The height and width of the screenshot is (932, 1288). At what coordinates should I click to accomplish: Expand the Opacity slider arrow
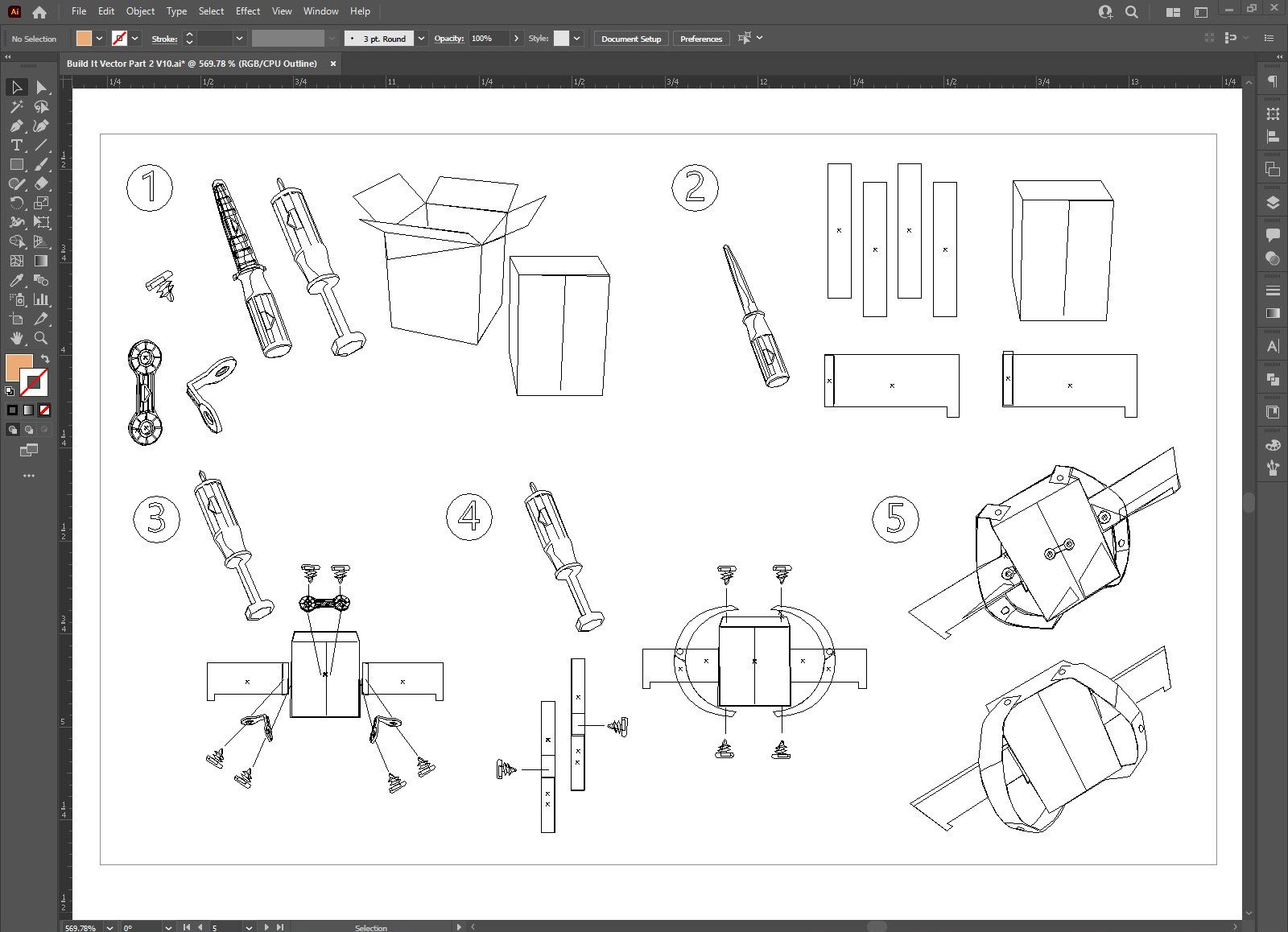(516, 39)
